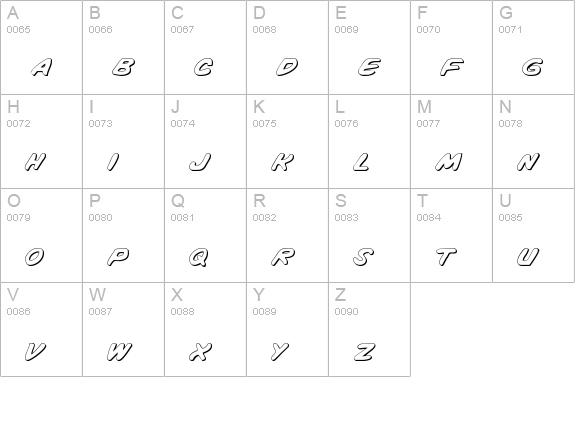
Task: Click the letter Z glyph
Action: 365,351
